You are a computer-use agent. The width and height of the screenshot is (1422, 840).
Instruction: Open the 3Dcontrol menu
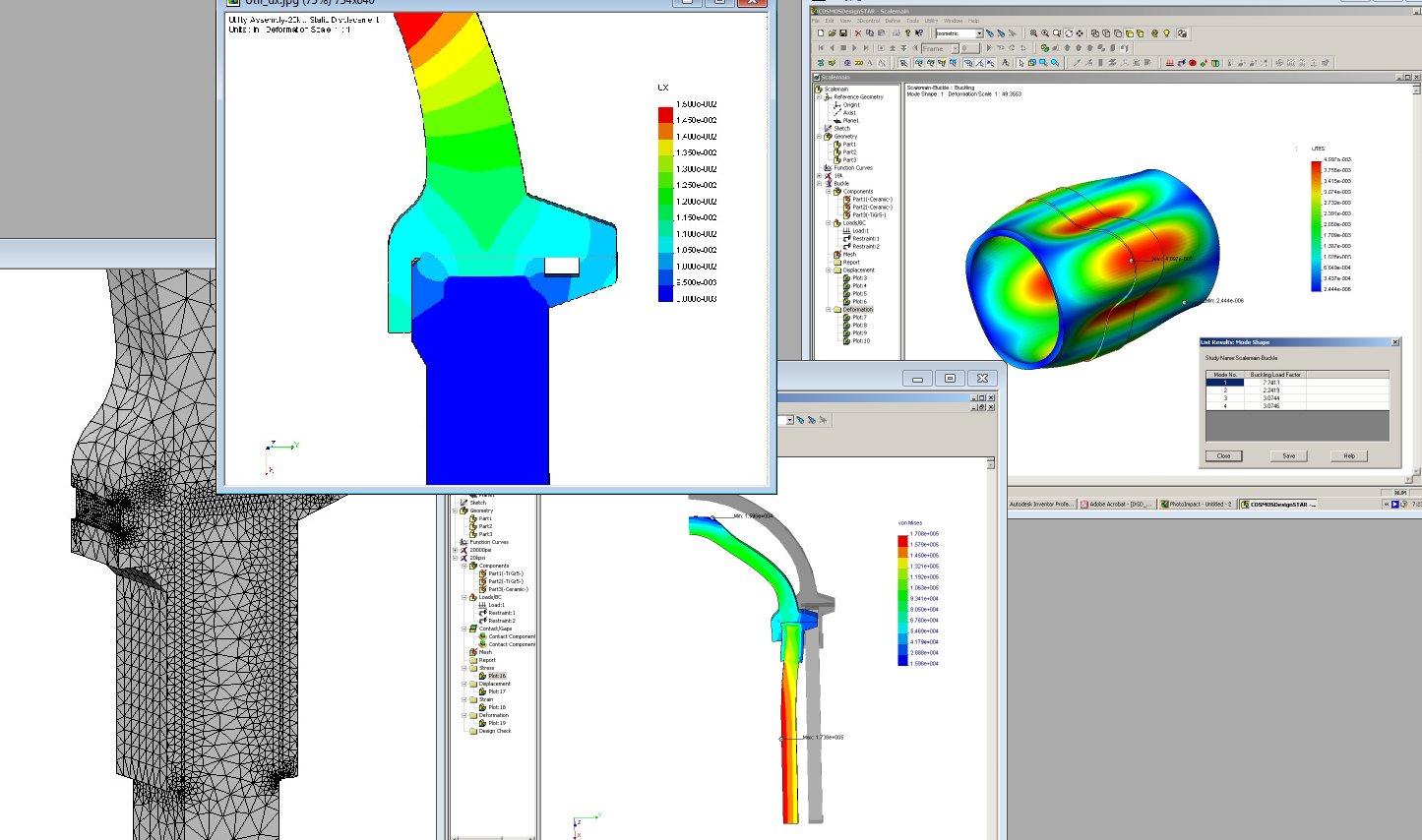[868, 21]
